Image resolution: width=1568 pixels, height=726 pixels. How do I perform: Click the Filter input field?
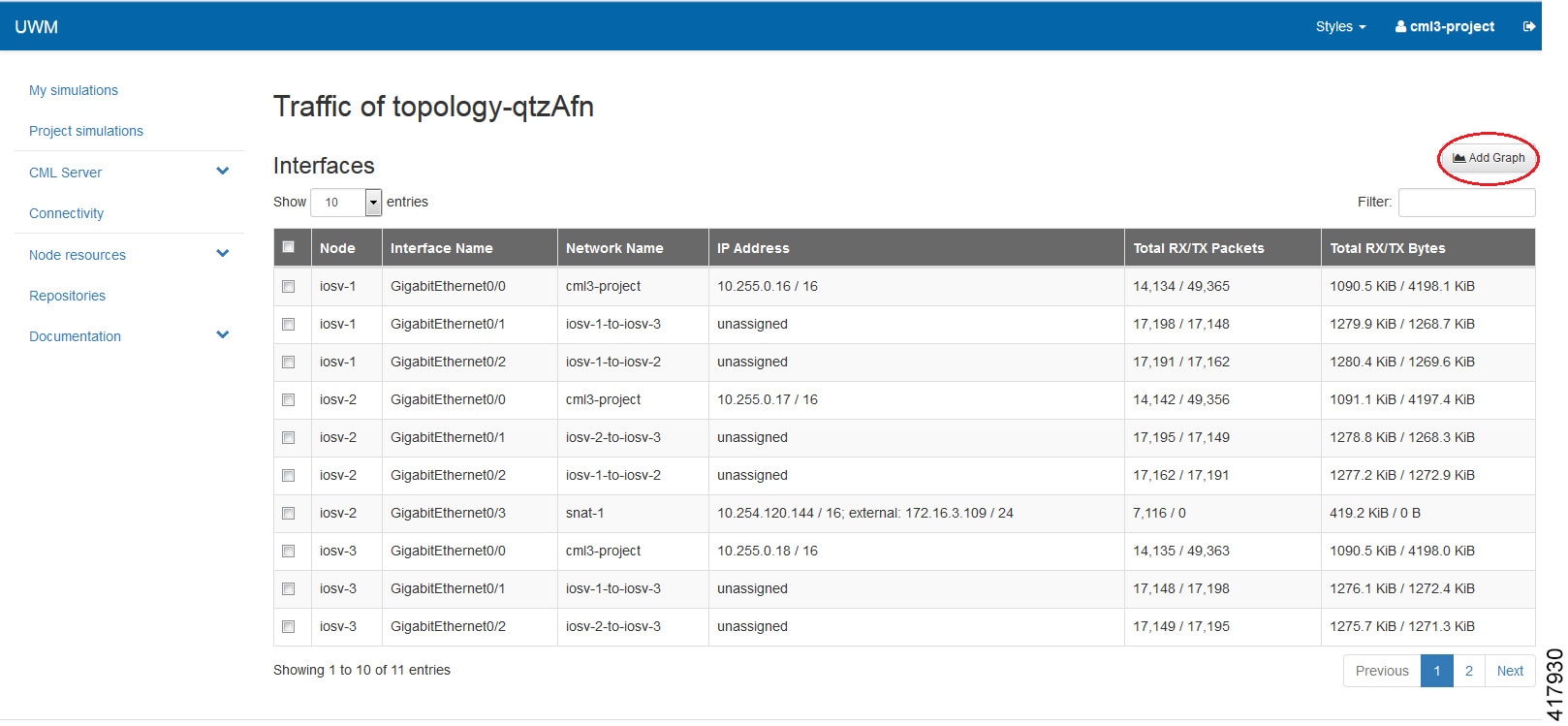click(x=1466, y=202)
